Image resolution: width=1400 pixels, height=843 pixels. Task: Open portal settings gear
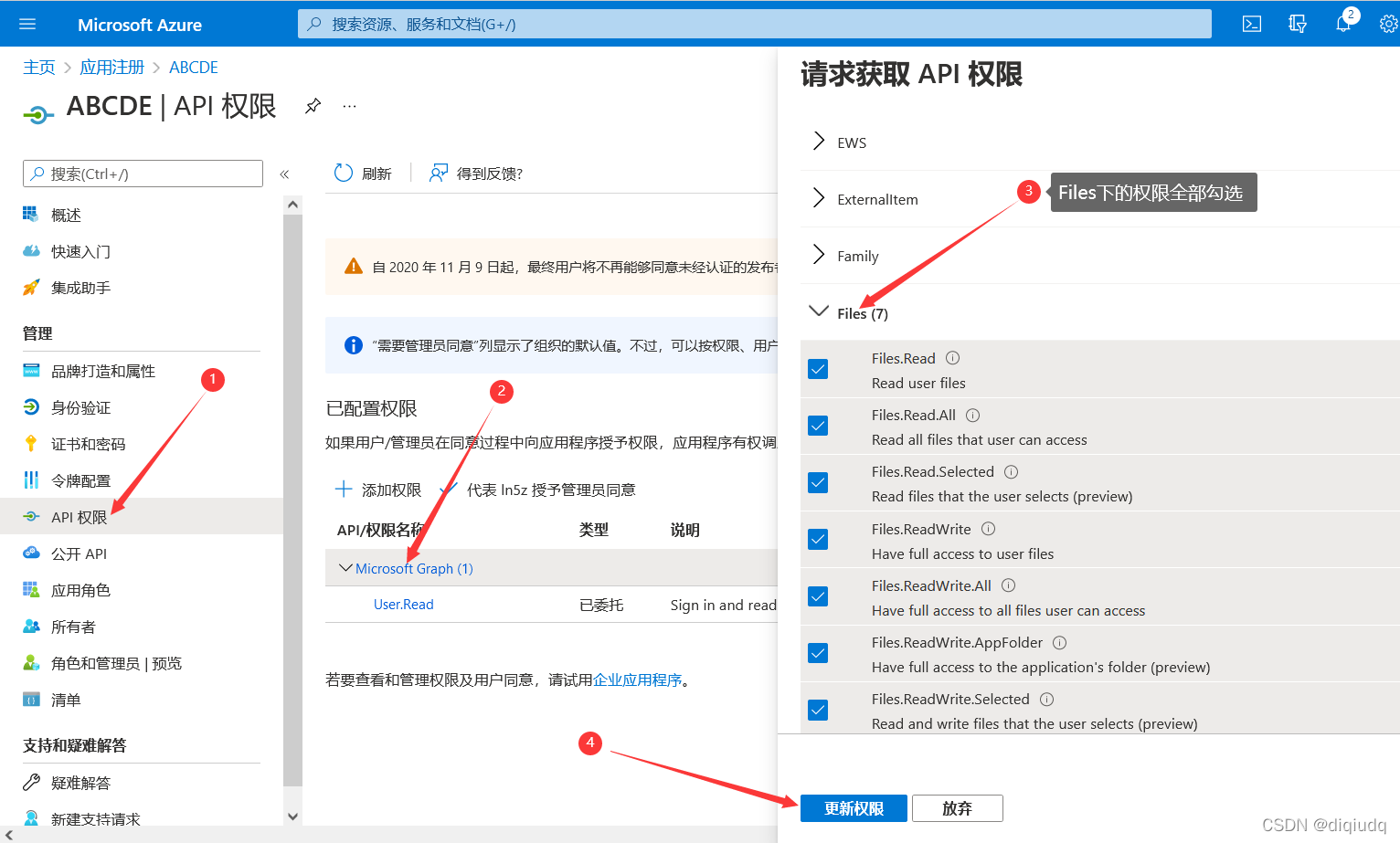point(1389,24)
